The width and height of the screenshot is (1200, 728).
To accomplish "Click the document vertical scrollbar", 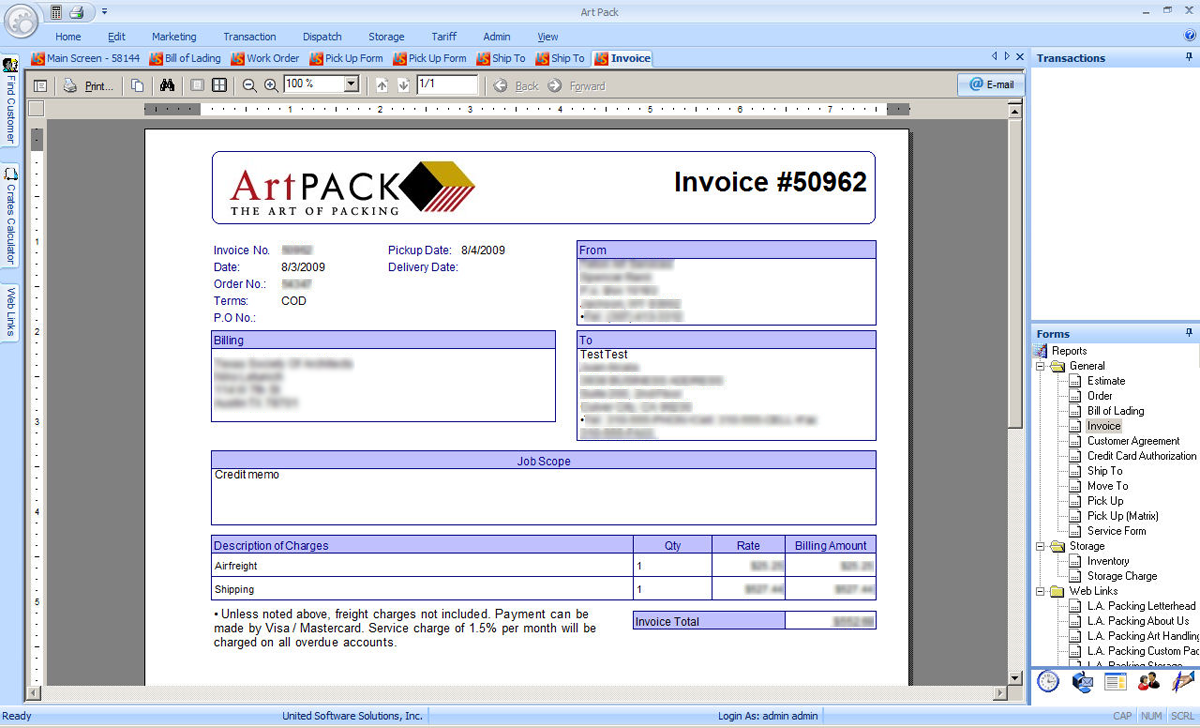I will pyautogui.click(x=1016, y=393).
